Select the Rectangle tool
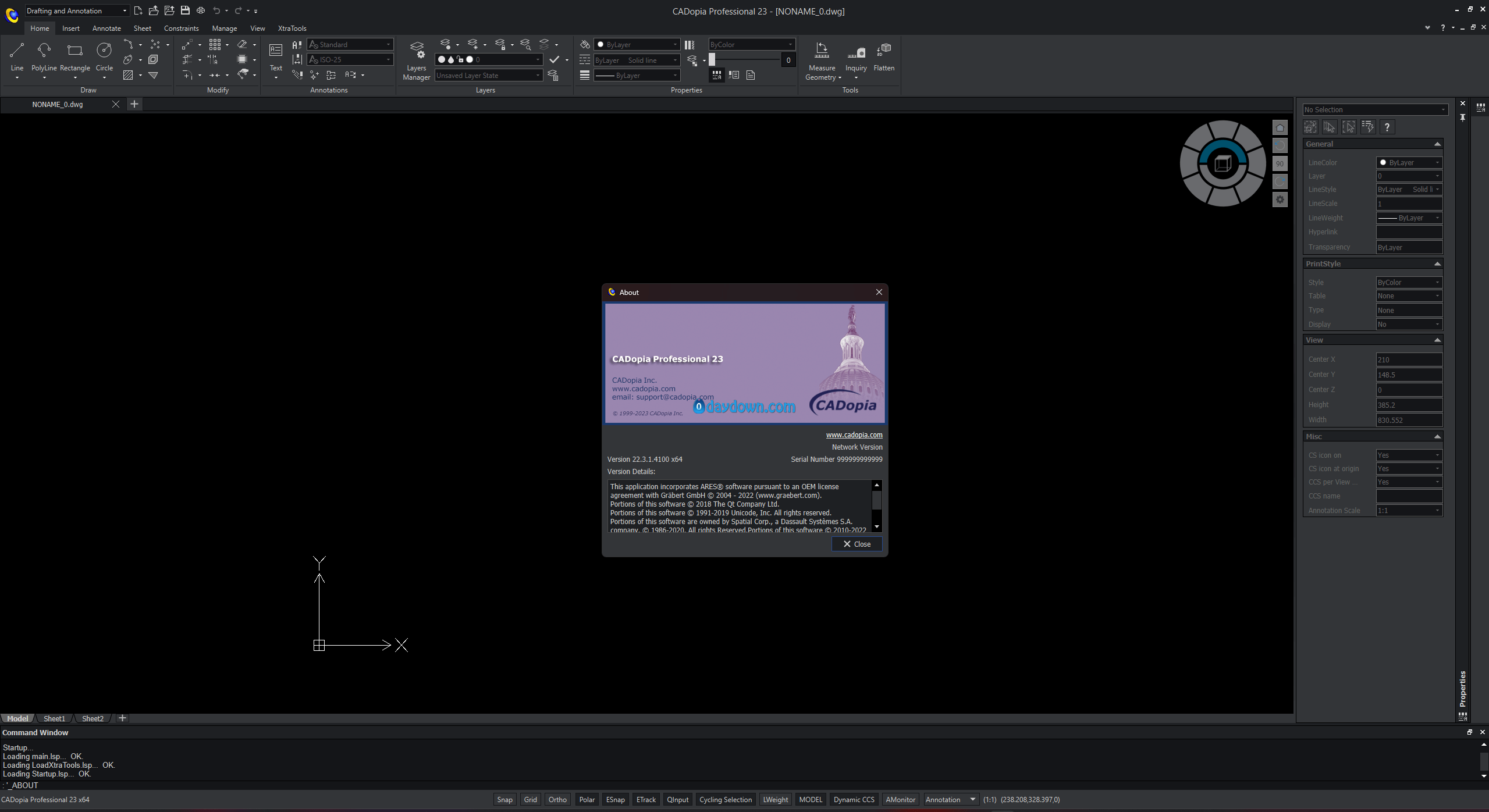Viewport: 1489px width, 812px height. coord(75,57)
